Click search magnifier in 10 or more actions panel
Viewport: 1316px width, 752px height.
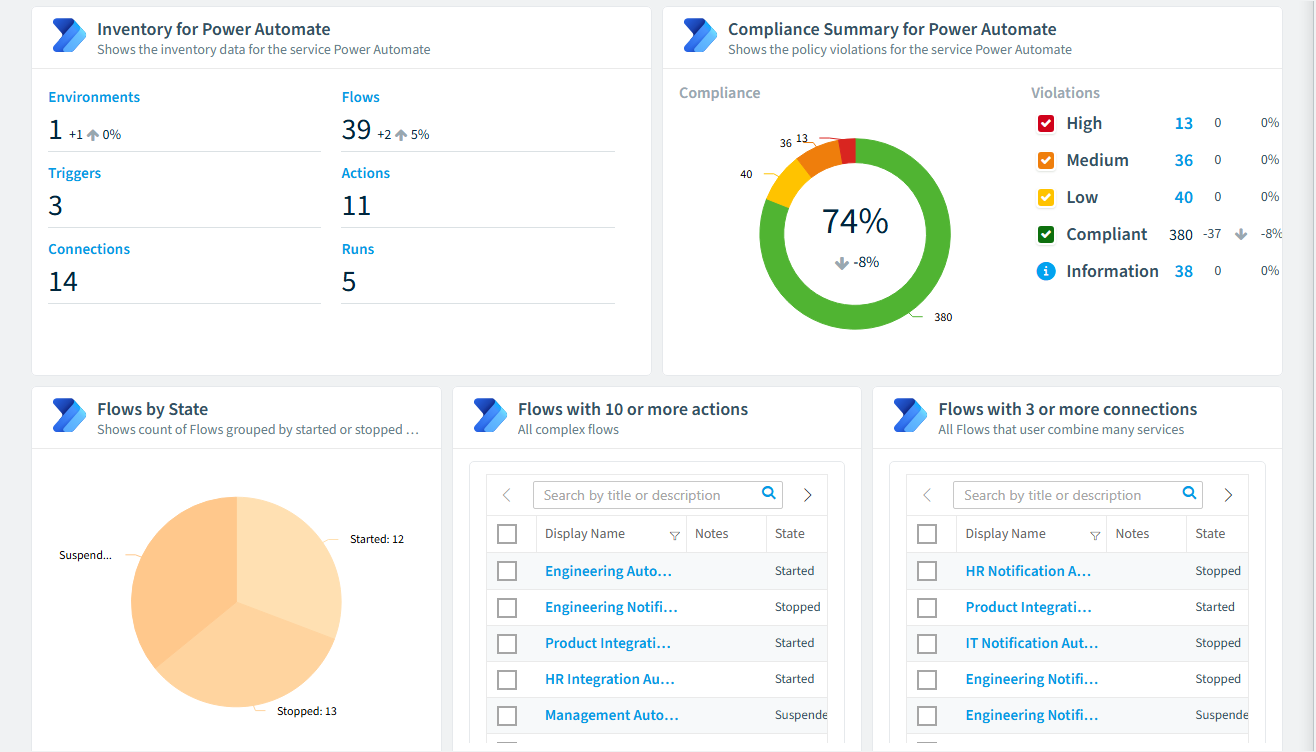769,493
